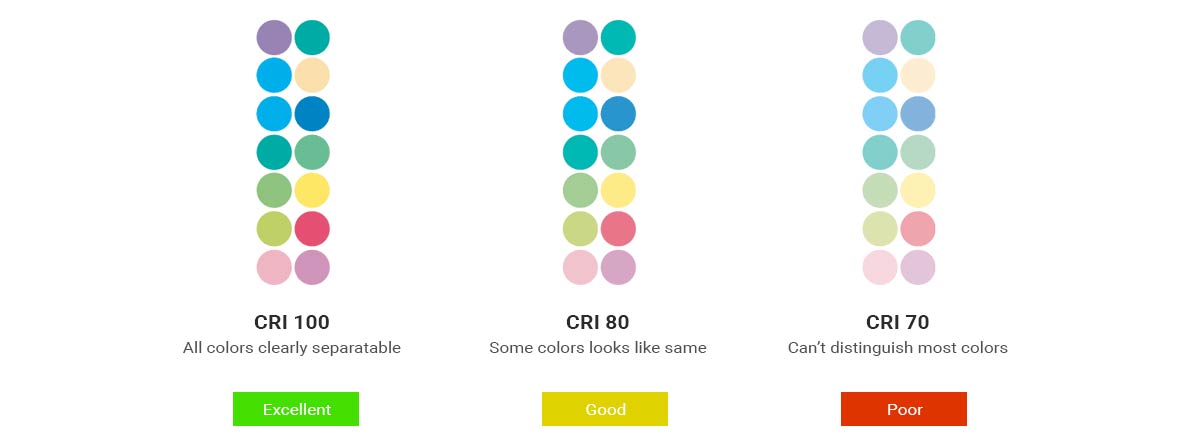Image resolution: width=1200 pixels, height=448 pixels.
Task: Pick the pale yellow swatch in CRI 70
Action: 918,191
